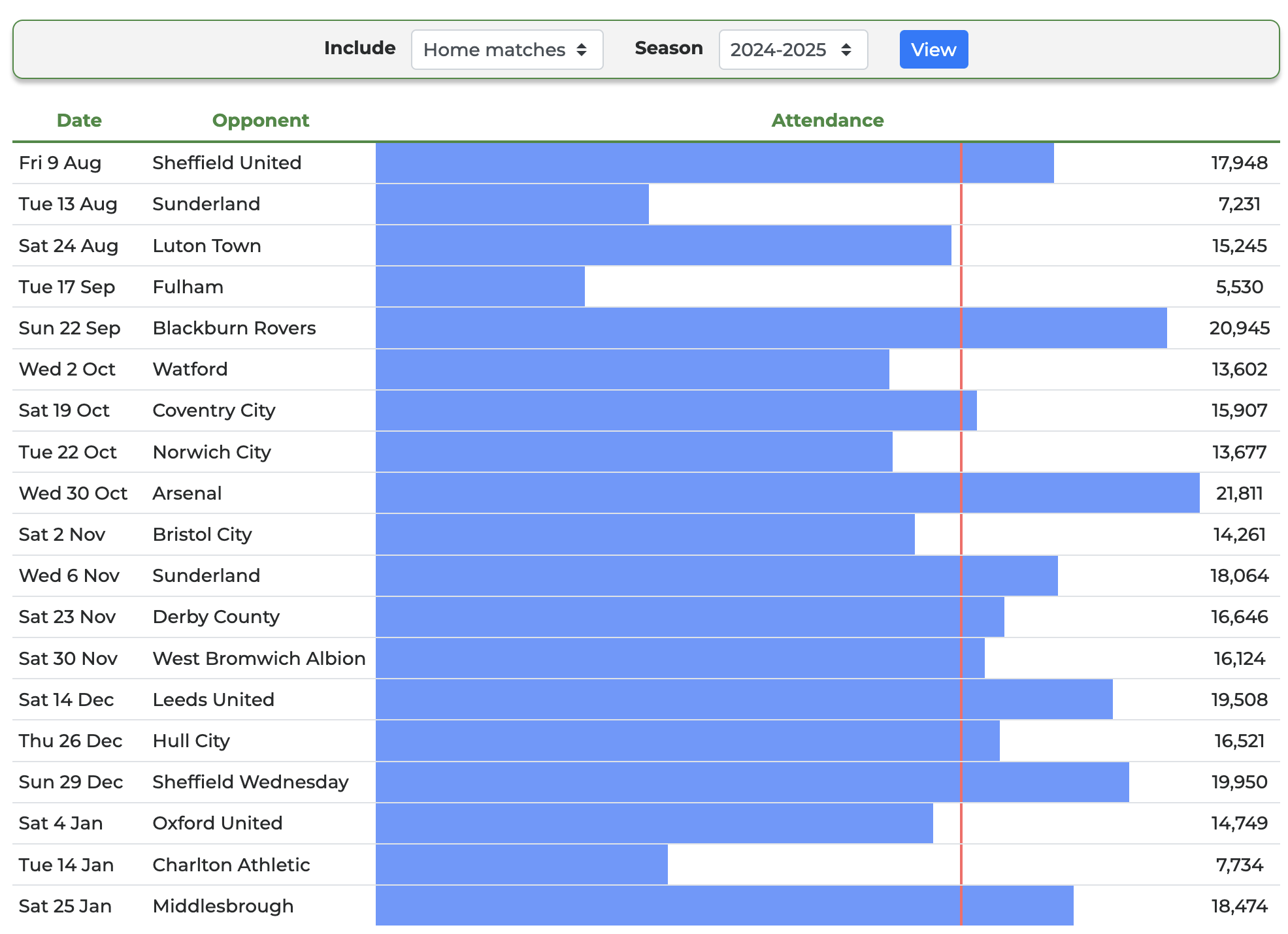Click the 5,530 attendance value
The height and width of the screenshot is (934, 1288).
tap(1239, 287)
